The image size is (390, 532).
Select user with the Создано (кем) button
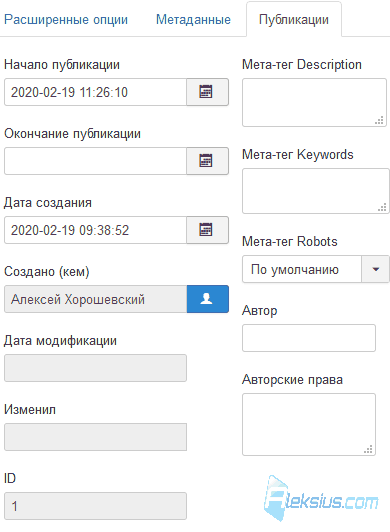pos(207,299)
